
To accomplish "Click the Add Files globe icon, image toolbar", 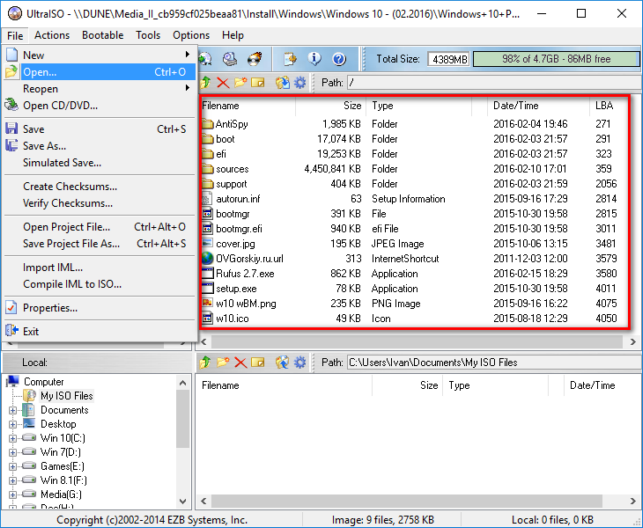I will pyautogui.click(x=282, y=83).
